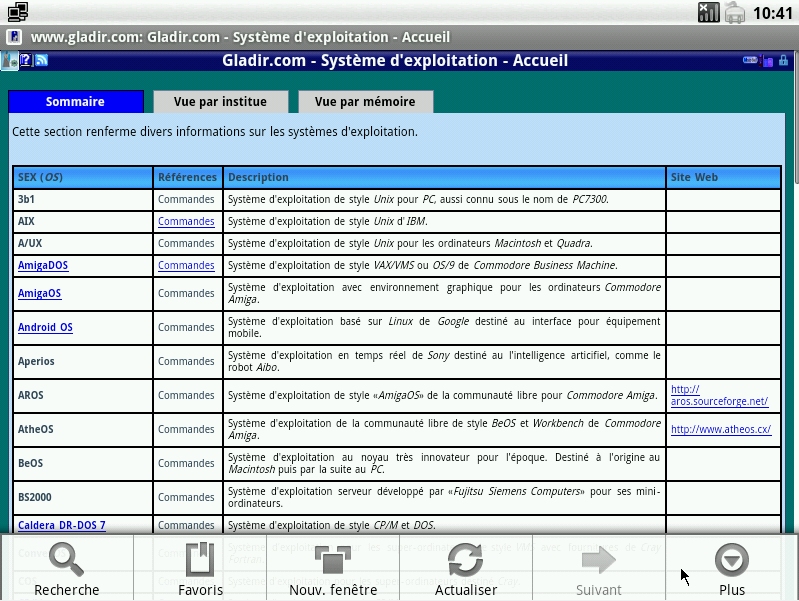The width and height of the screenshot is (799, 601).
Task: Click Commandes link in AIX row
Action: [x=186, y=221]
